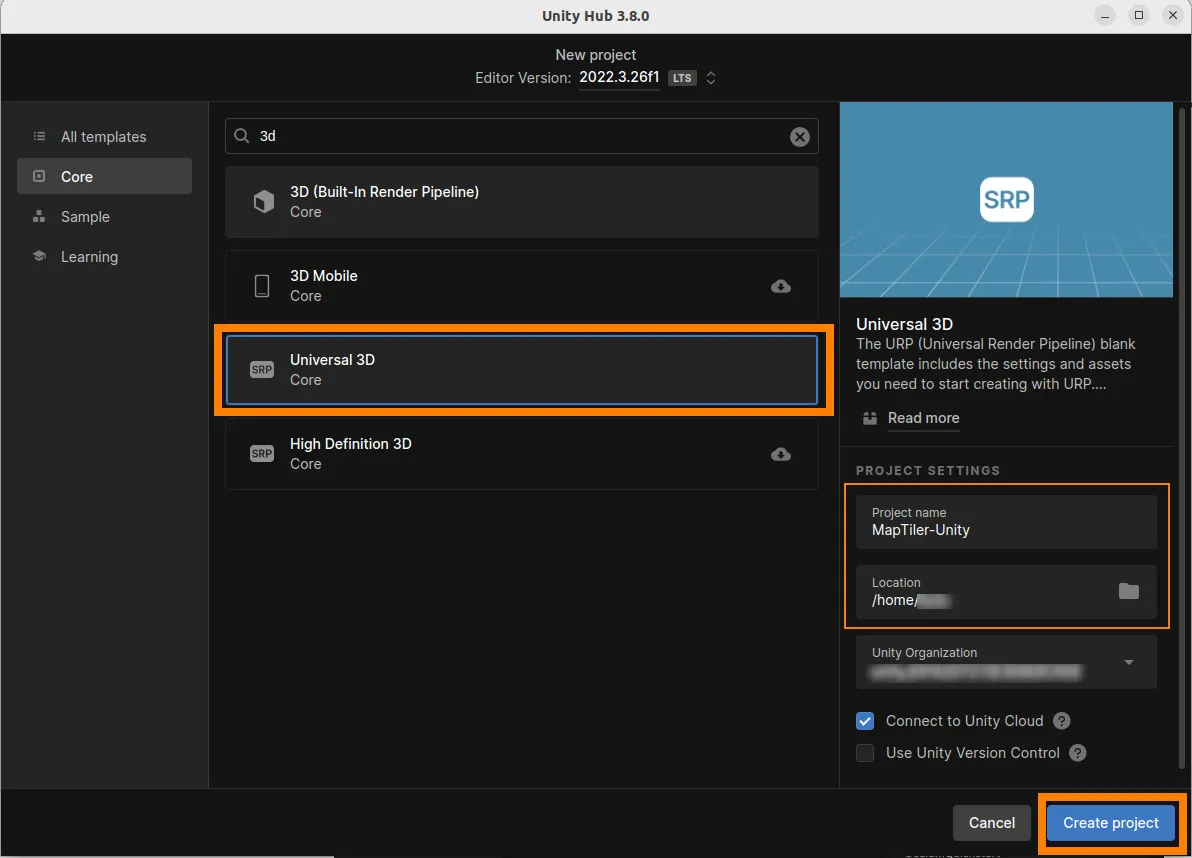Open the Sample templates category
The height and width of the screenshot is (858, 1192).
[104, 217]
